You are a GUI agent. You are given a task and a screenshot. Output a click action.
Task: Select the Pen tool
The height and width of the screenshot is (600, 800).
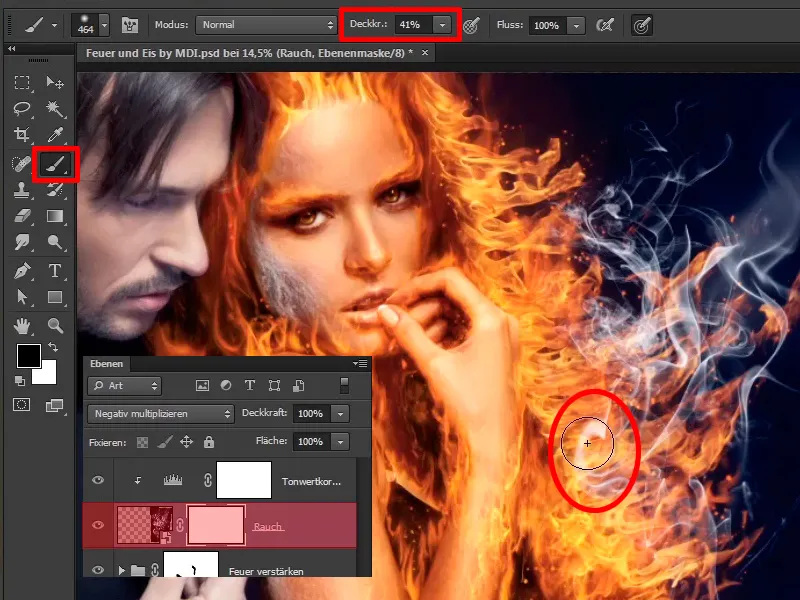click(21, 270)
